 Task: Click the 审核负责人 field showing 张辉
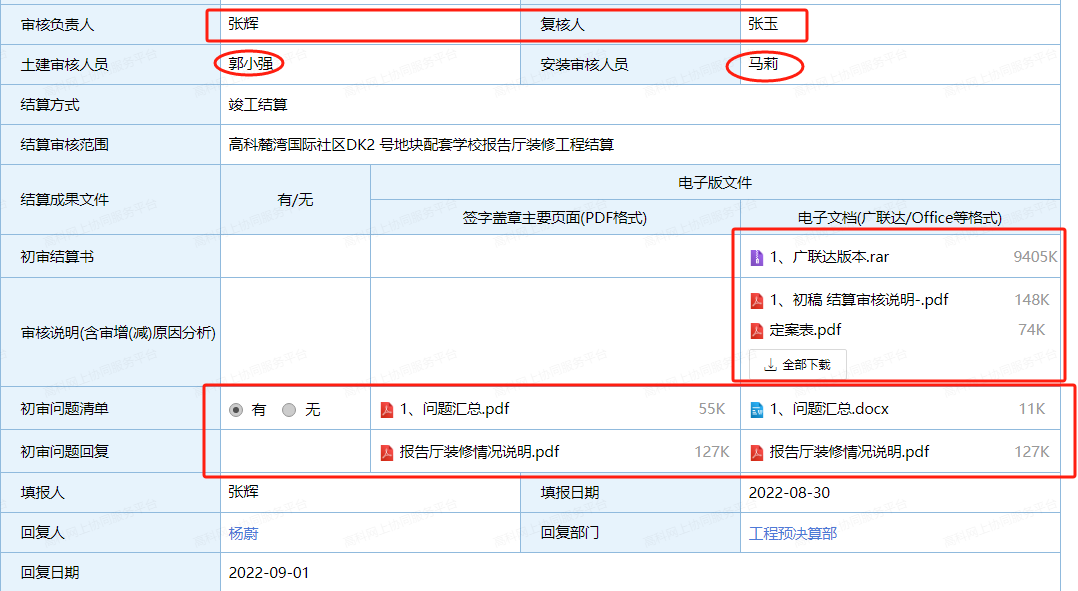243,24
